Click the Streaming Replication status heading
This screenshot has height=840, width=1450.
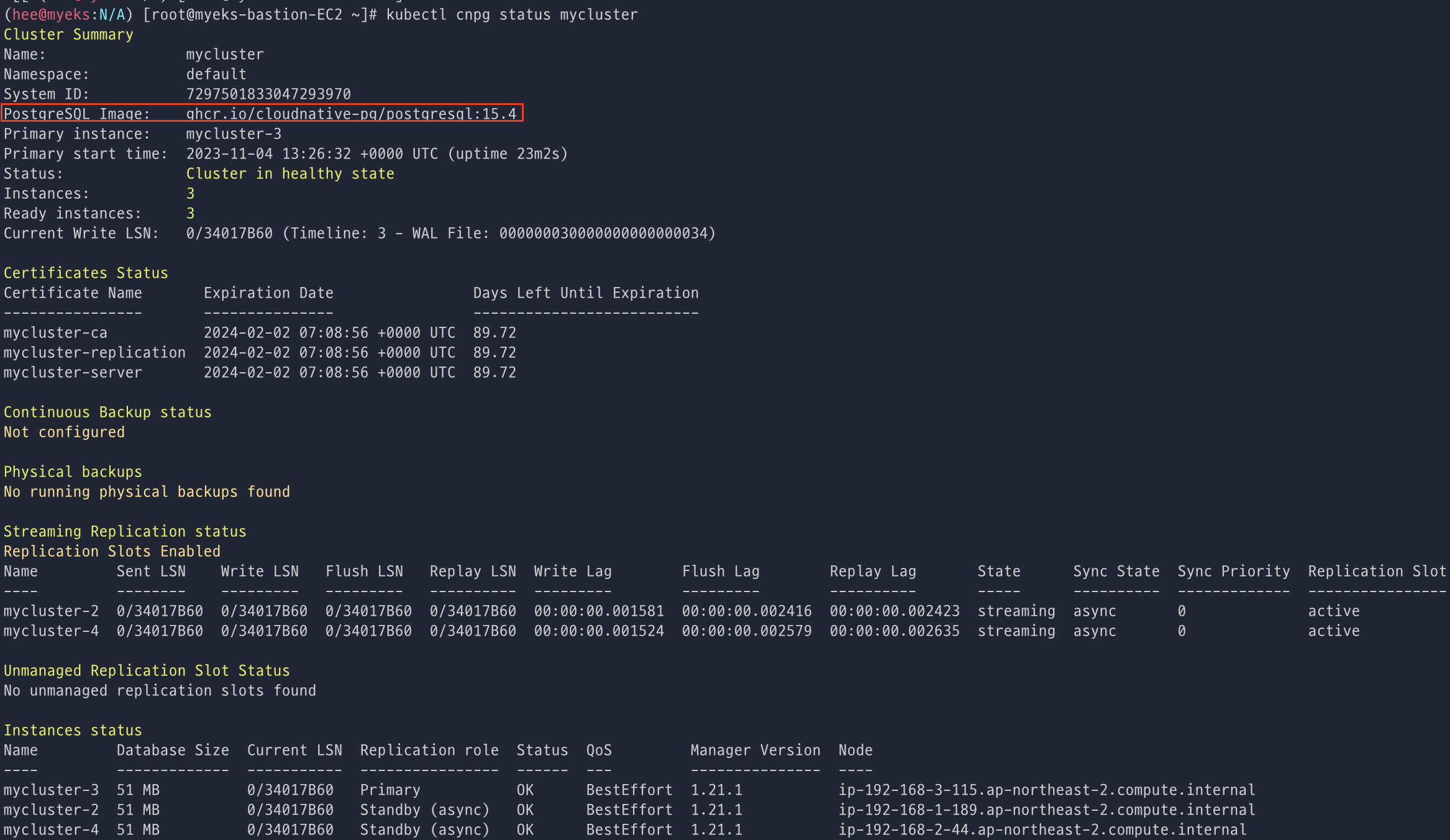pos(125,532)
